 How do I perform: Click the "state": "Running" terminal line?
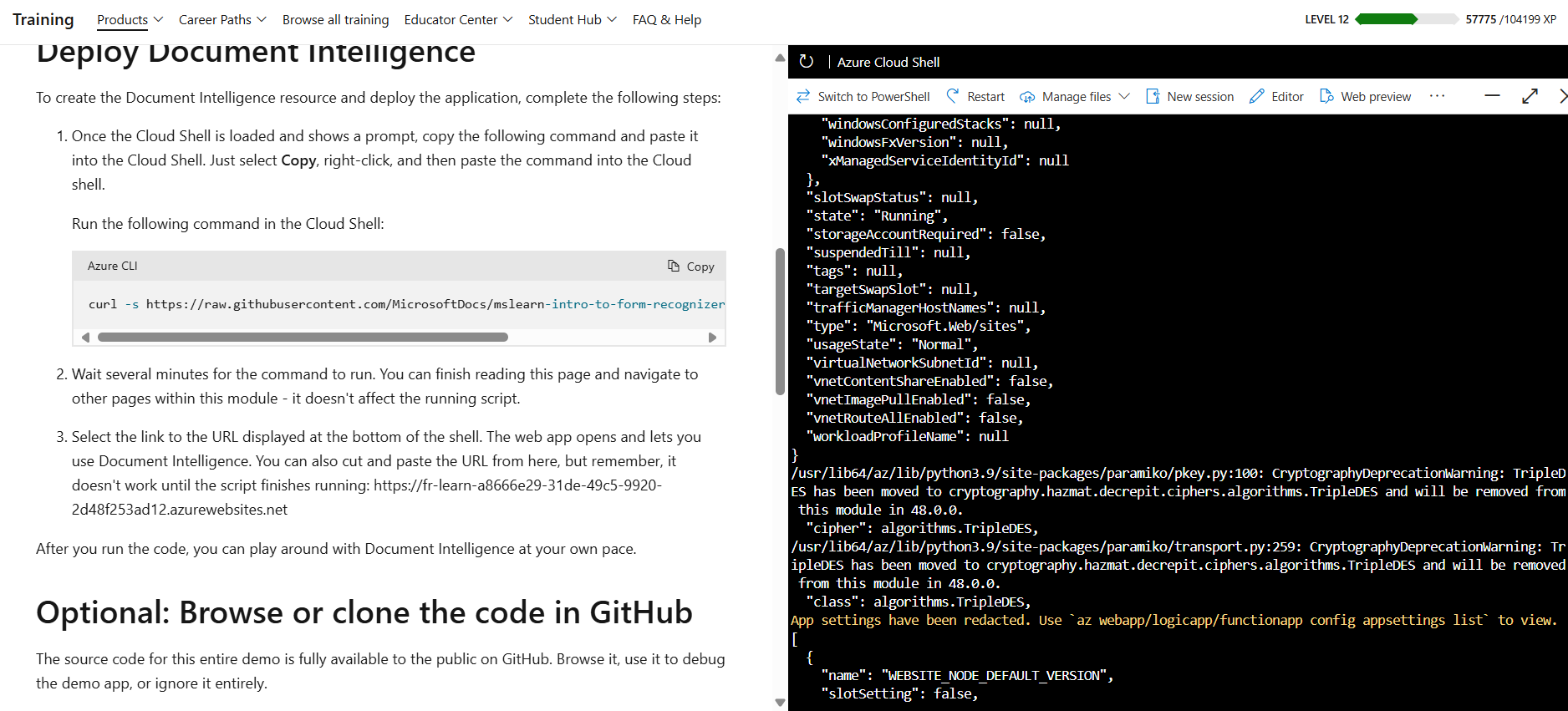pos(877,216)
